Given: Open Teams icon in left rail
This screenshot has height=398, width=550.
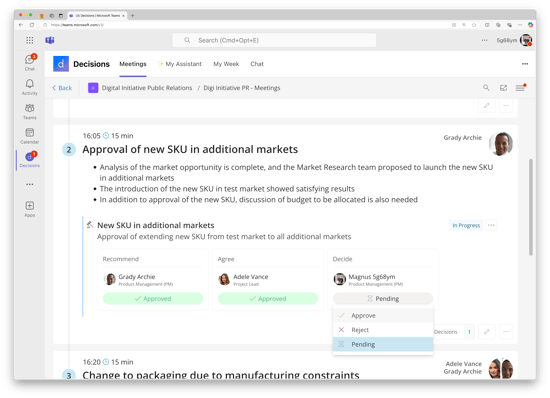Looking at the screenshot, I should [x=30, y=111].
